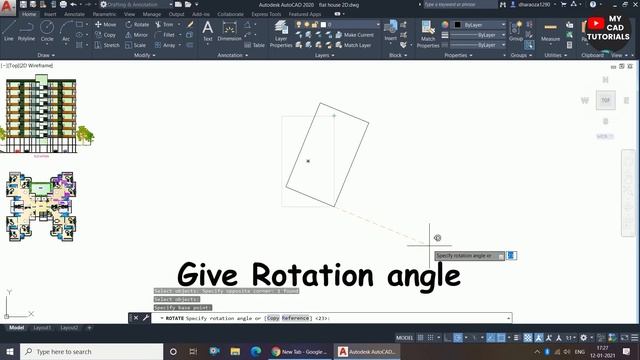Activate the Scale tool
The height and width of the screenshot is (360, 640).
tap(136, 45)
